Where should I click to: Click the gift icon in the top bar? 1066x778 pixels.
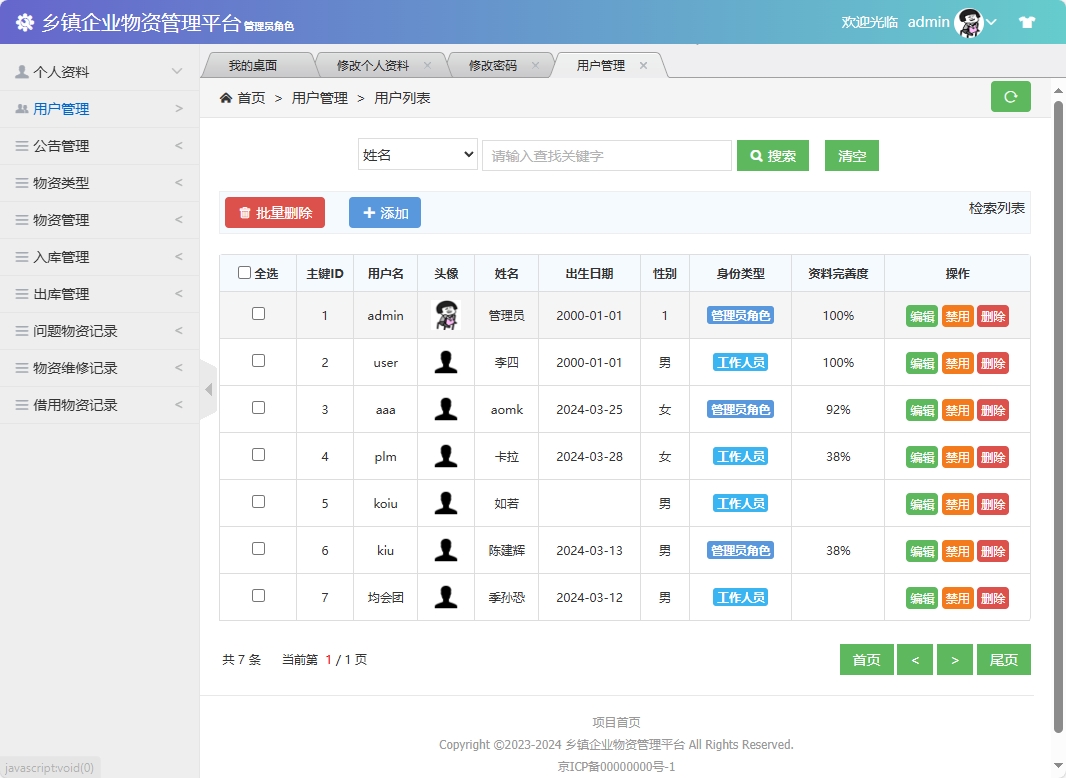pyautogui.click(x=1026, y=21)
